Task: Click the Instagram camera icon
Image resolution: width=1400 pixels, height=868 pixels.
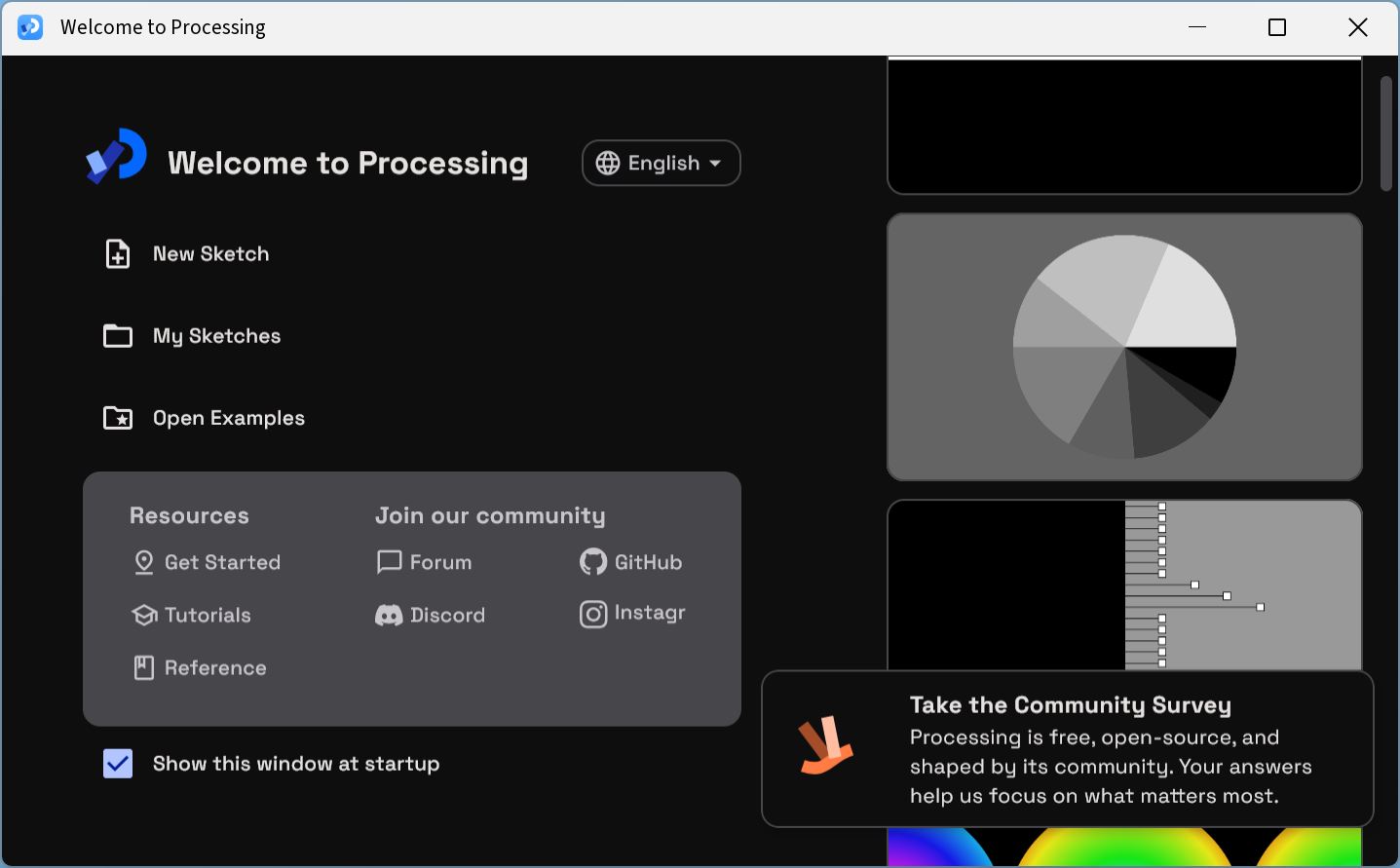Action: click(593, 615)
